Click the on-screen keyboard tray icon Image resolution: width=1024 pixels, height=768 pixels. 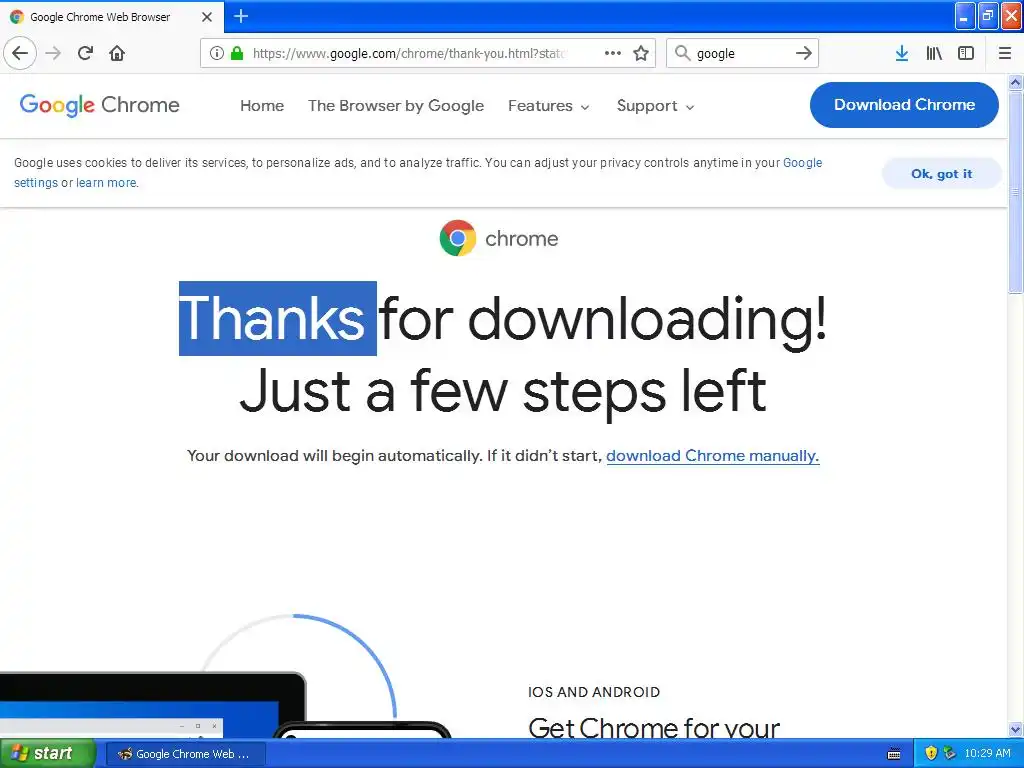pos(894,754)
